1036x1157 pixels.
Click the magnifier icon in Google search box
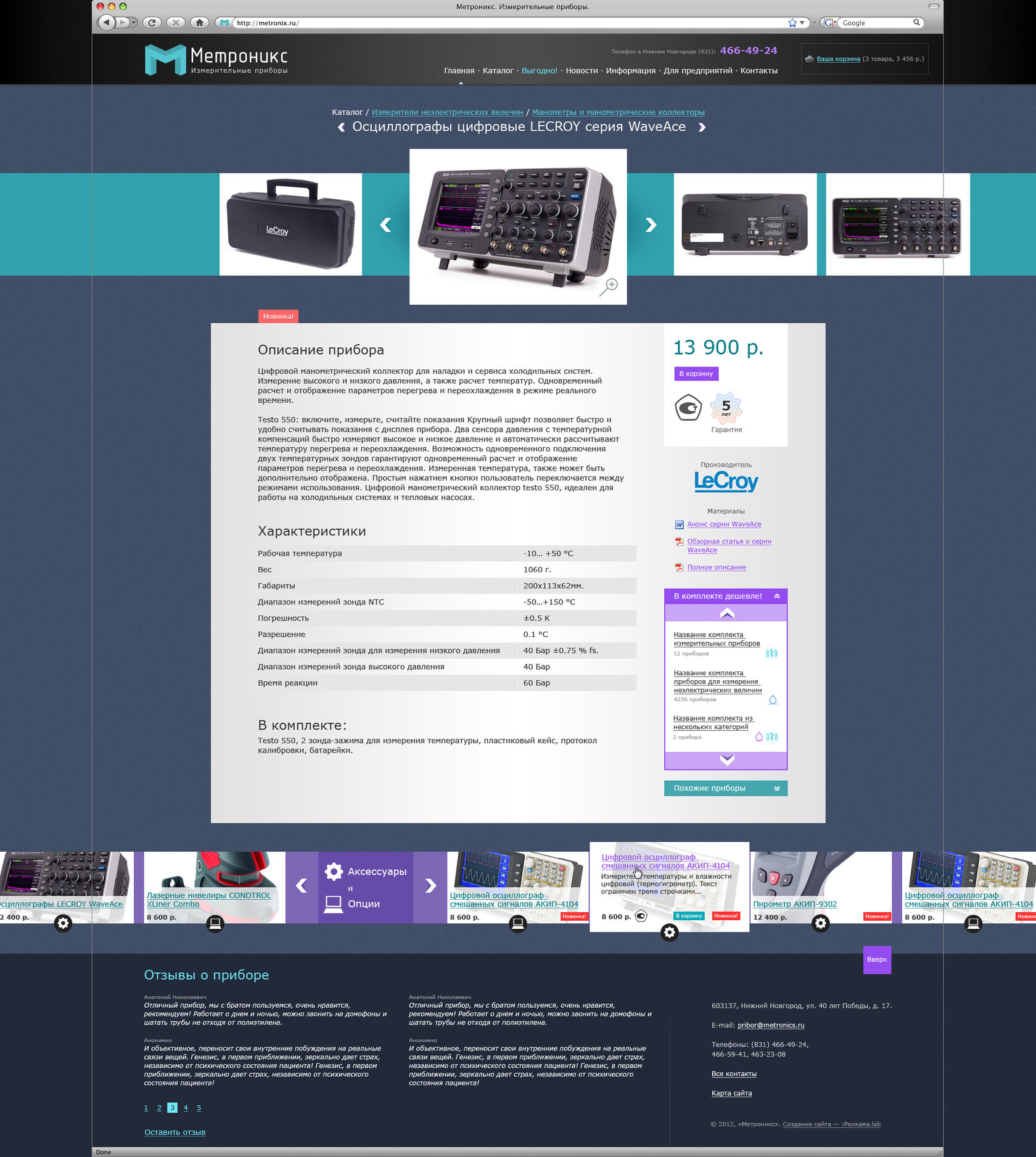(916, 22)
